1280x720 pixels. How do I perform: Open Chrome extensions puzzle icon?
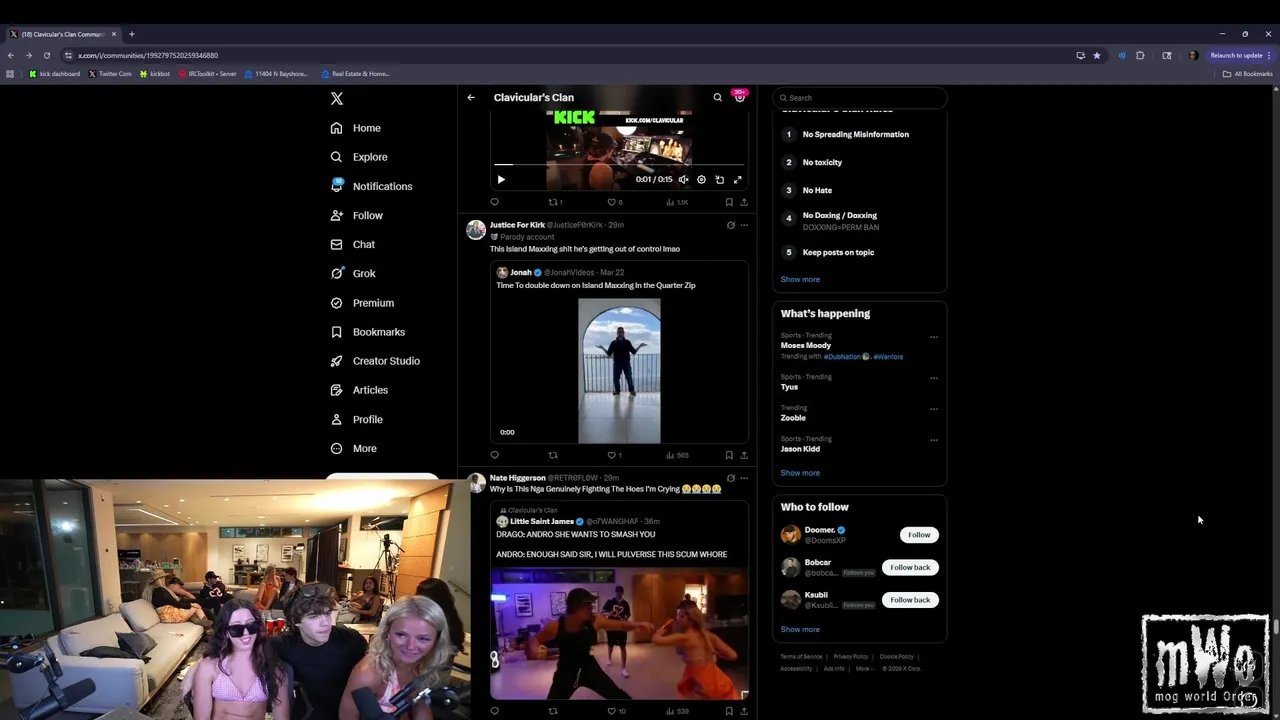pyautogui.click(x=1140, y=55)
